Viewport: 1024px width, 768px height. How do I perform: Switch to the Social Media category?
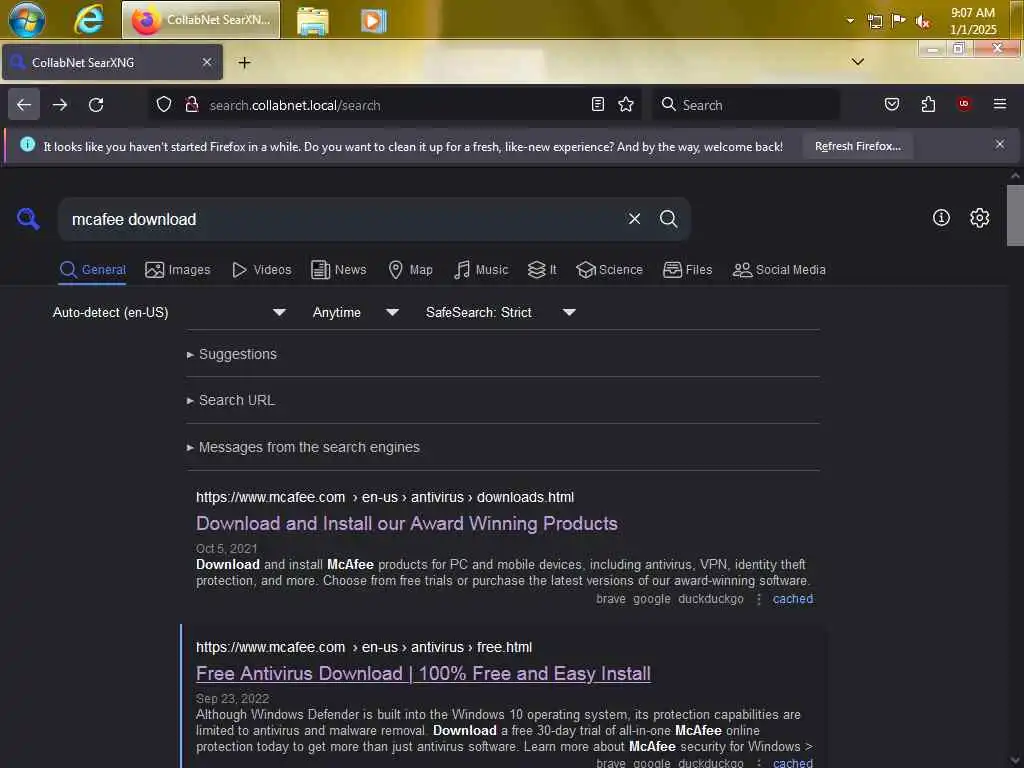[x=779, y=270]
